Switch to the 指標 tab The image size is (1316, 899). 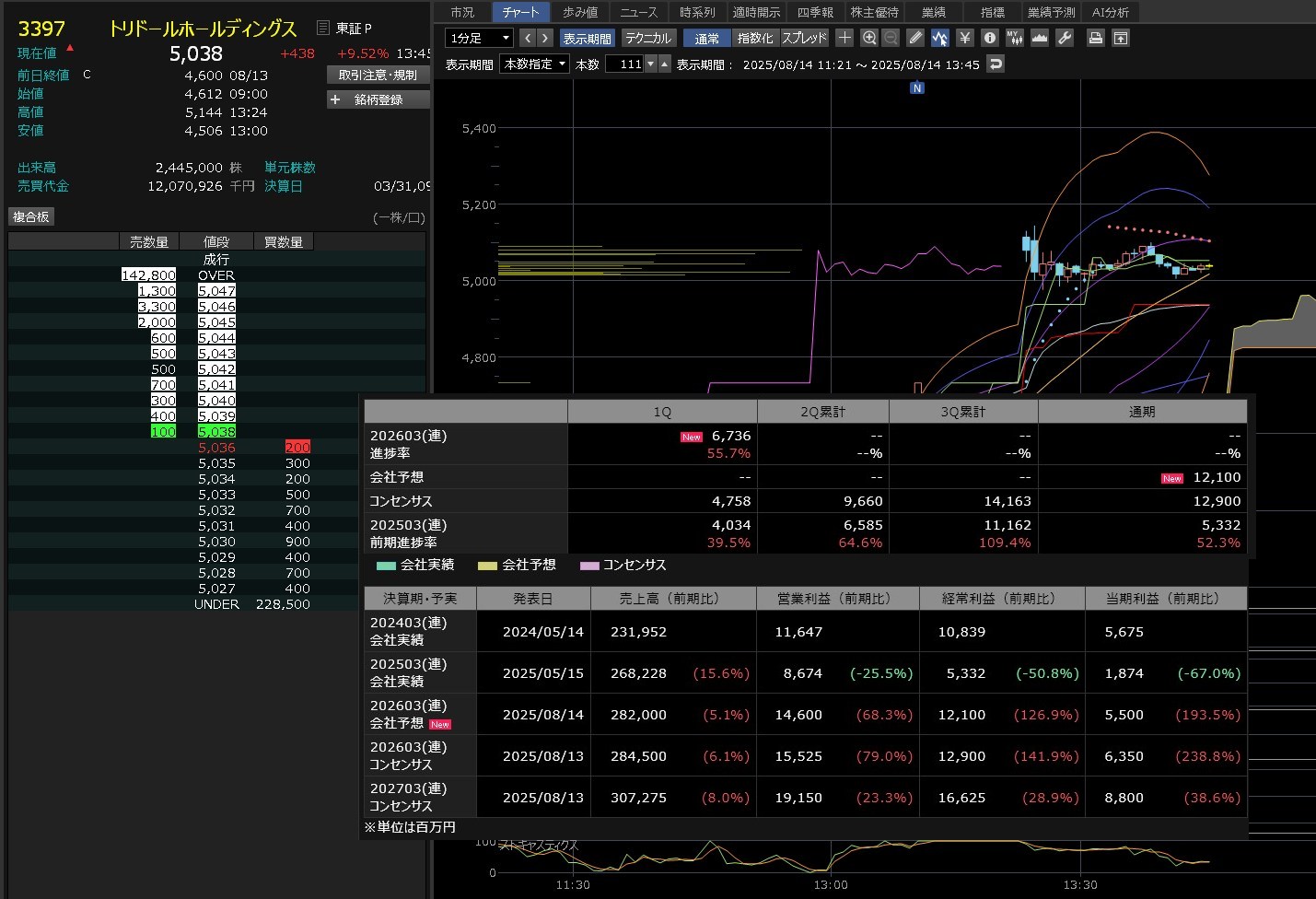993,12
